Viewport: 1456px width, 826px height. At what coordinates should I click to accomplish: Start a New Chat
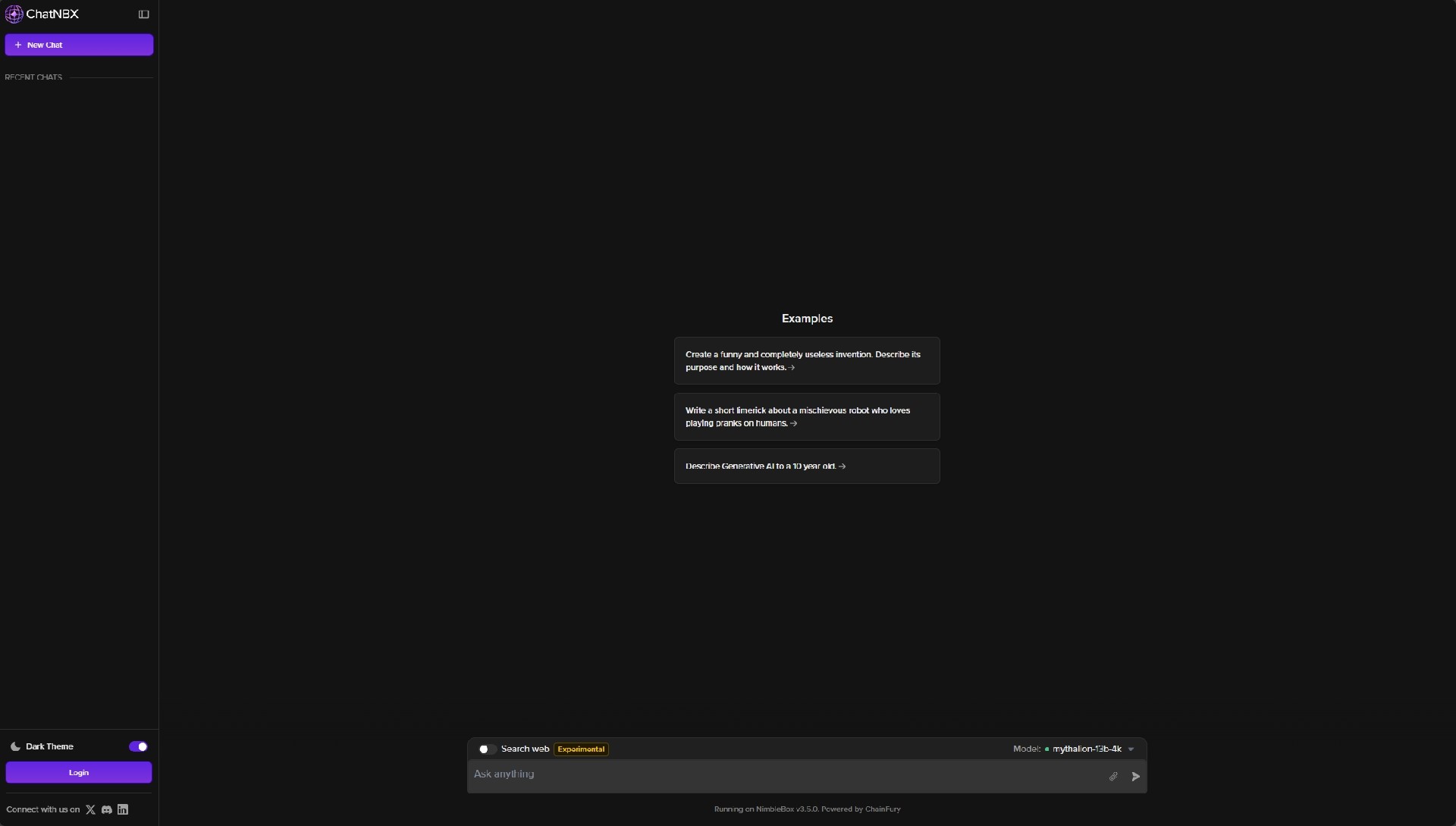(79, 45)
